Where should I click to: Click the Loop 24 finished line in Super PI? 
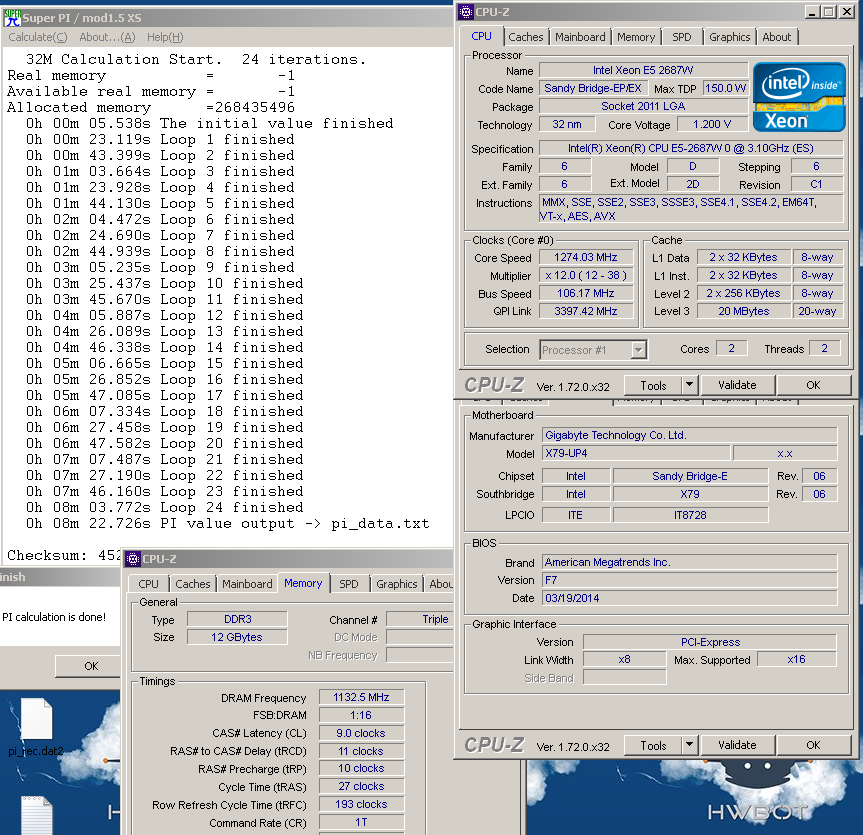point(165,507)
